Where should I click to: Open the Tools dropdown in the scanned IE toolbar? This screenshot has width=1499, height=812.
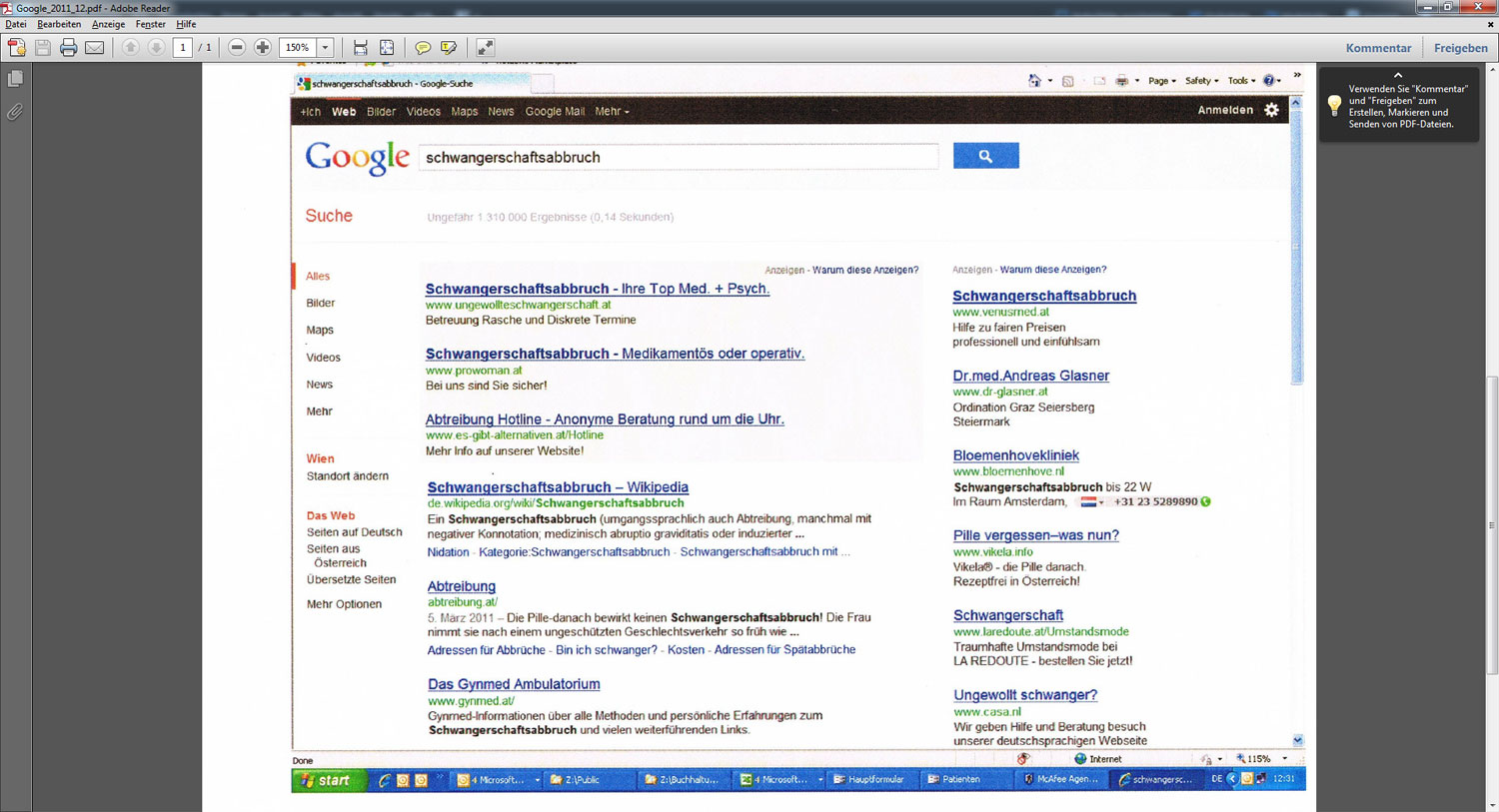coord(1240,81)
